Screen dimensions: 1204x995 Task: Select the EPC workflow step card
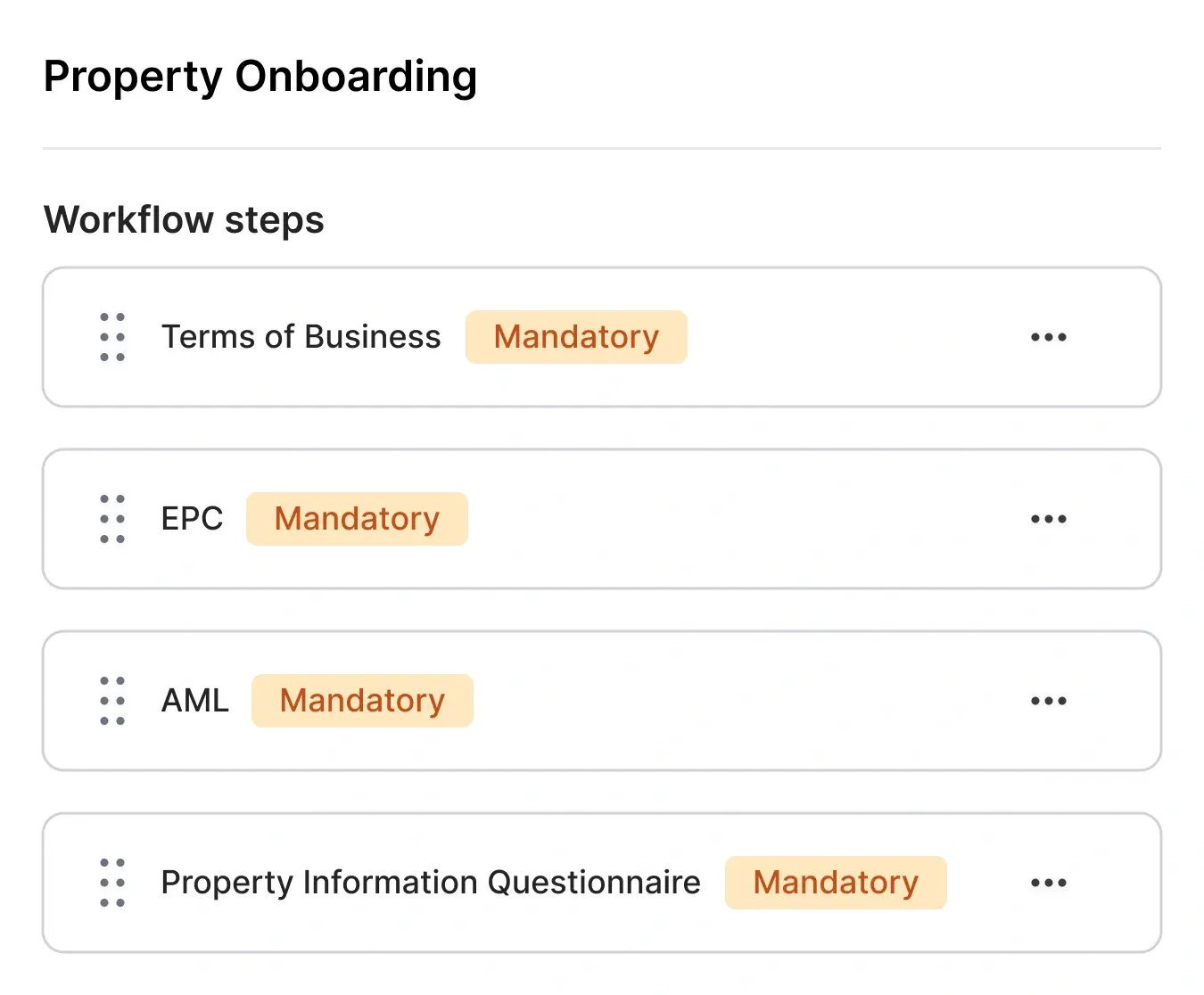coord(602,518)
